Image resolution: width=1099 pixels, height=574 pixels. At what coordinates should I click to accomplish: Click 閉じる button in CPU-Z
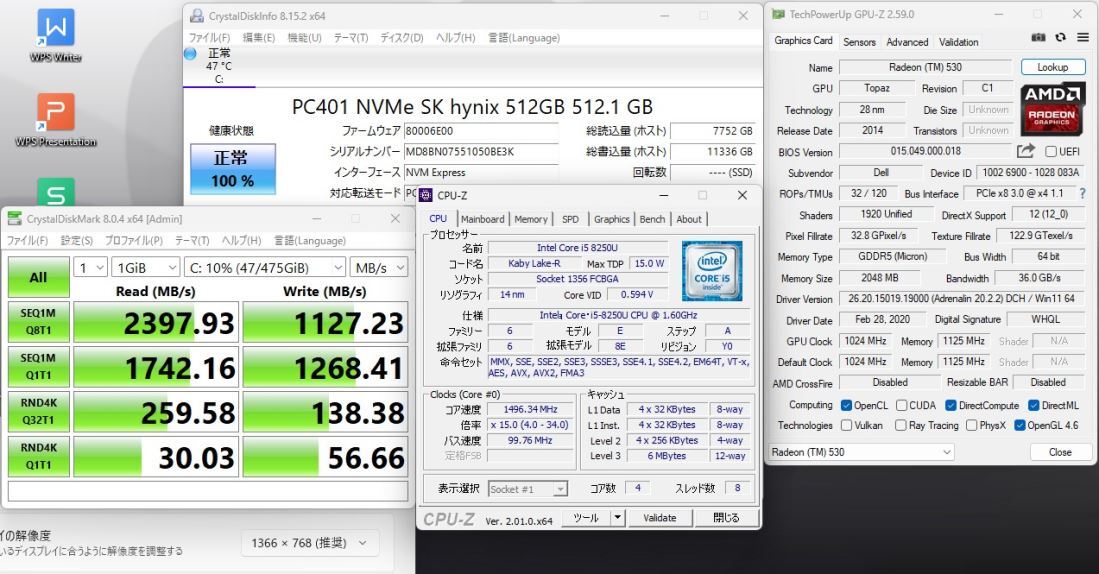[x=726, y=518]
